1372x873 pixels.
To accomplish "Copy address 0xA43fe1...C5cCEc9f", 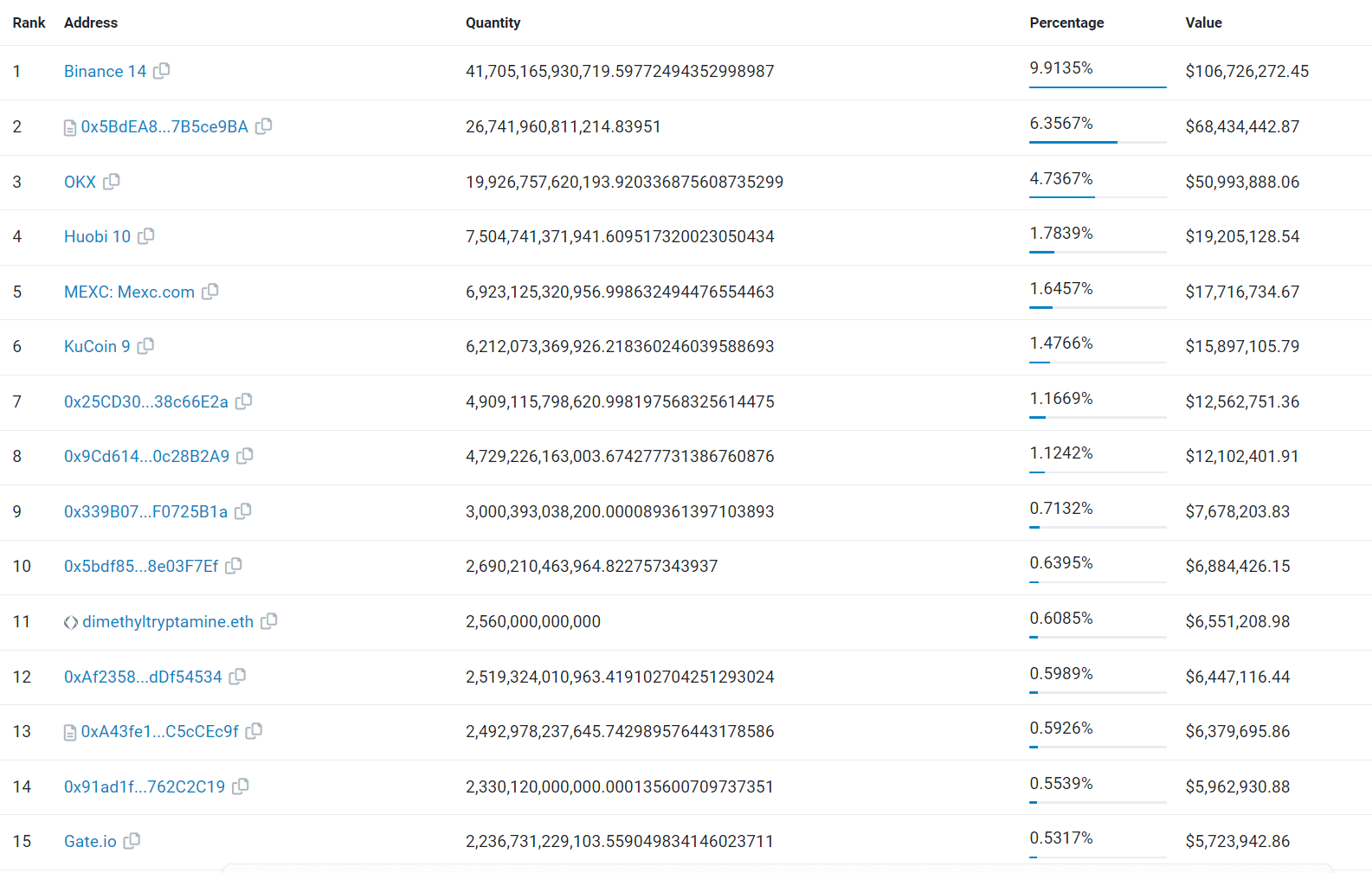I will 254,731.
